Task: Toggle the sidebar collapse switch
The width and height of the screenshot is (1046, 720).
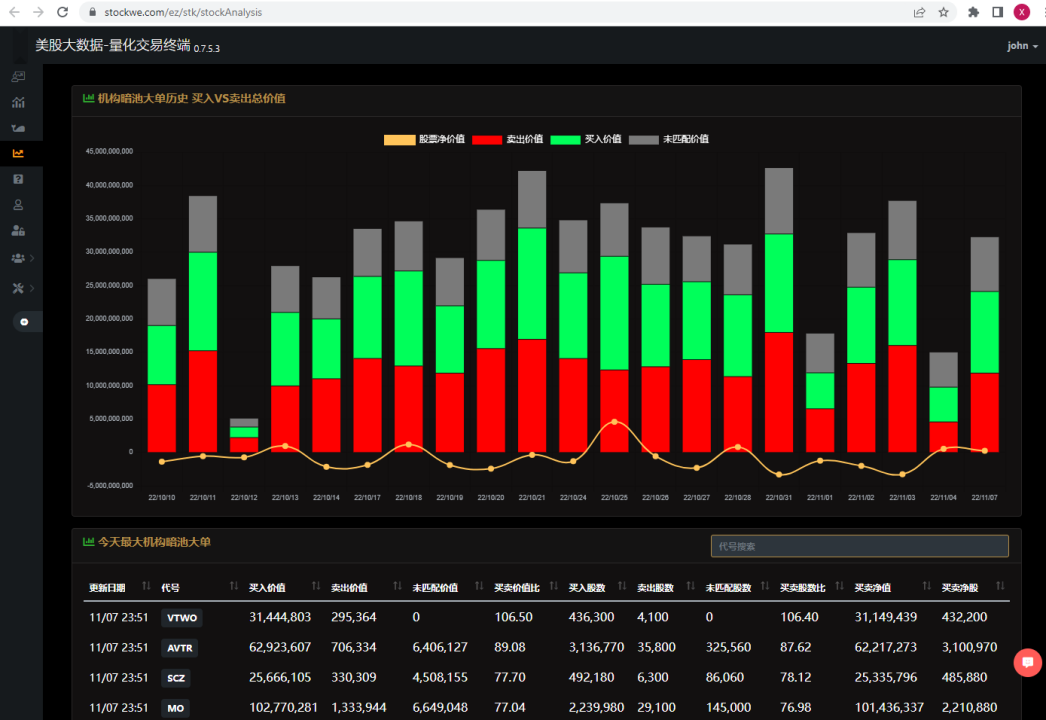Action: [x=25, y=322]
